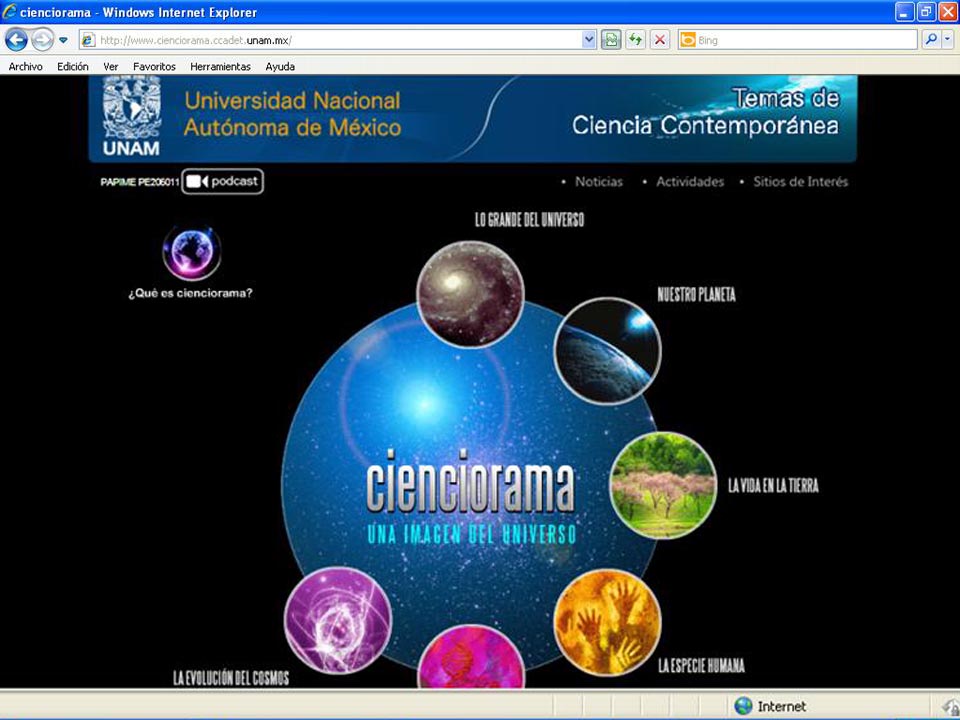
Task: Click the browser Forward arrow button
Action: 42,40
